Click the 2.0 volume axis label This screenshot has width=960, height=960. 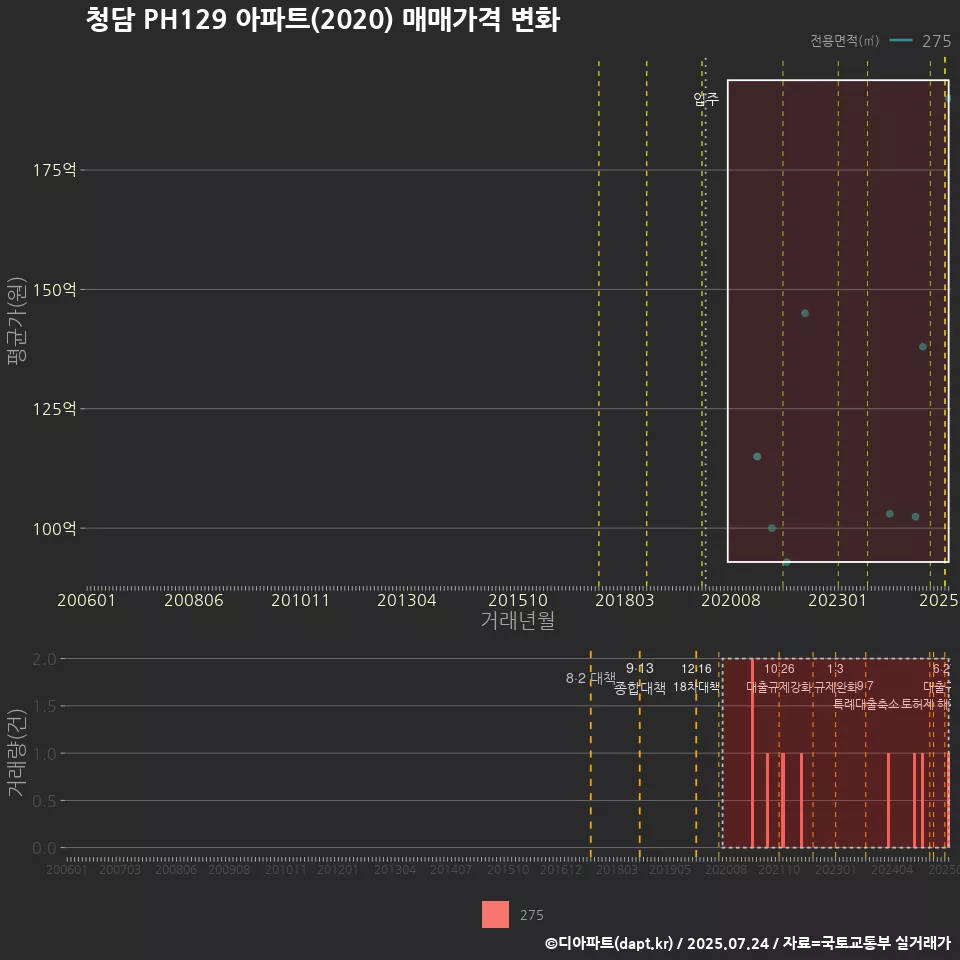click(44, 659)
